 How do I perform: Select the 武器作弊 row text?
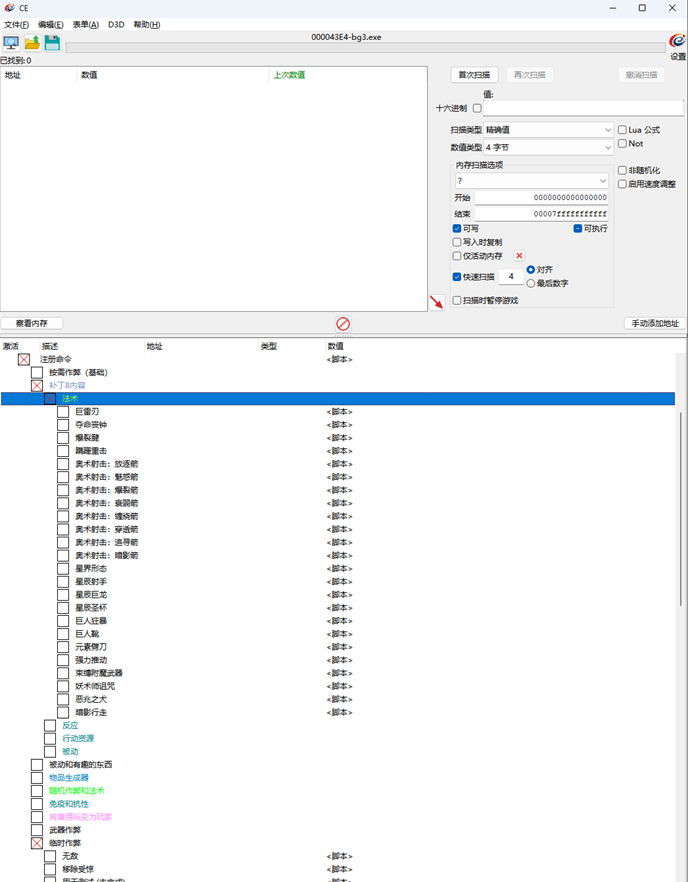click(65, 830)
